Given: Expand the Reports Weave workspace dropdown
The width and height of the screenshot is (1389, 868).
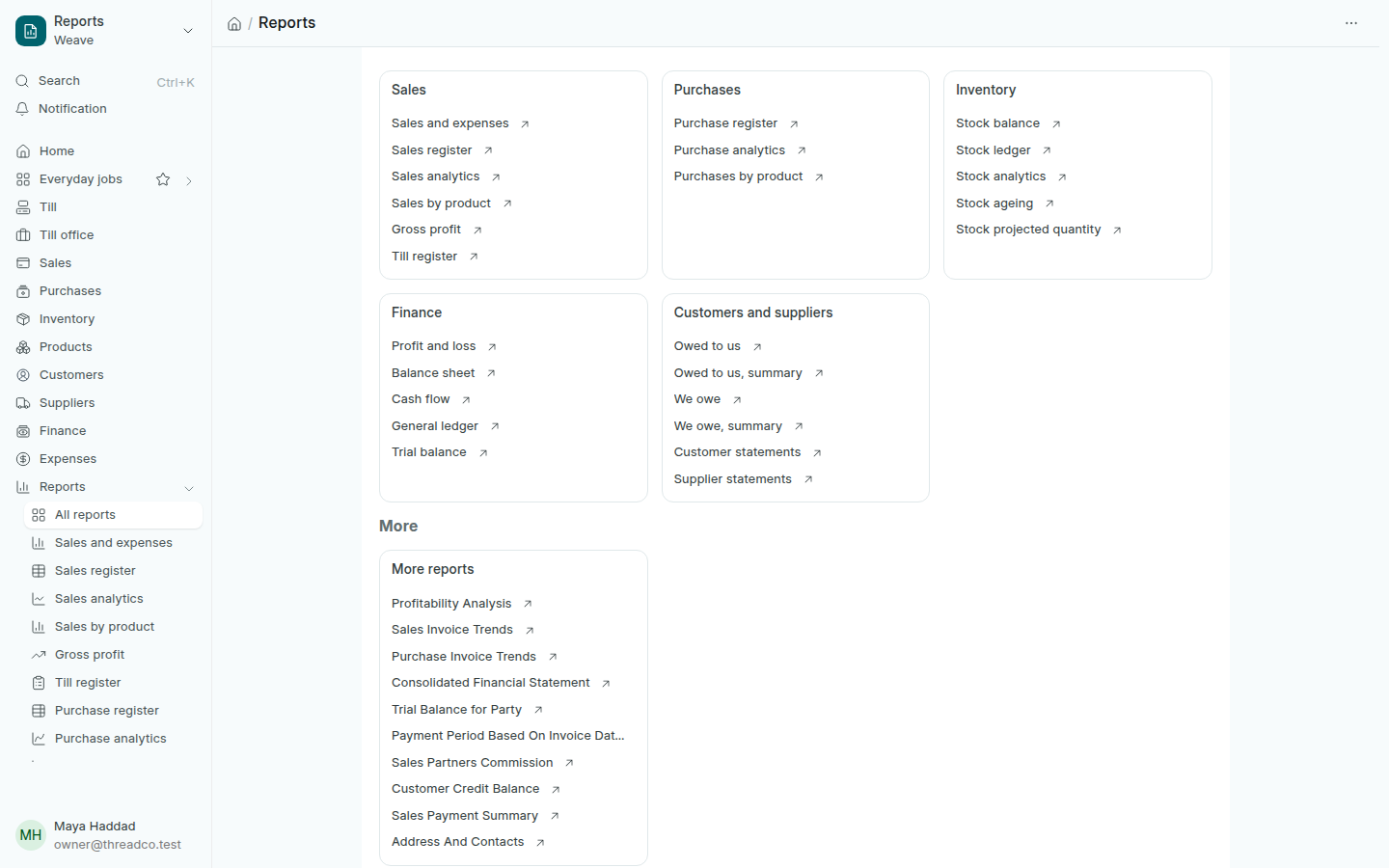Looking at the screenshot, I should coord(188,31).
